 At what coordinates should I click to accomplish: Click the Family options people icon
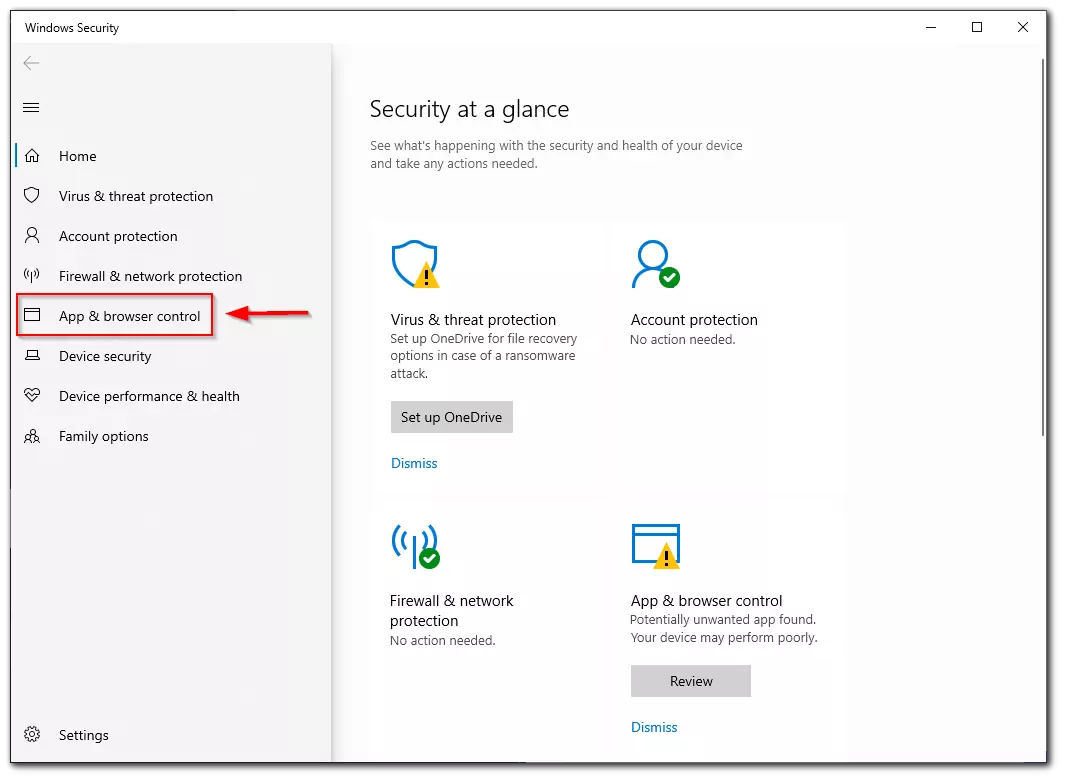pos(32,436)
